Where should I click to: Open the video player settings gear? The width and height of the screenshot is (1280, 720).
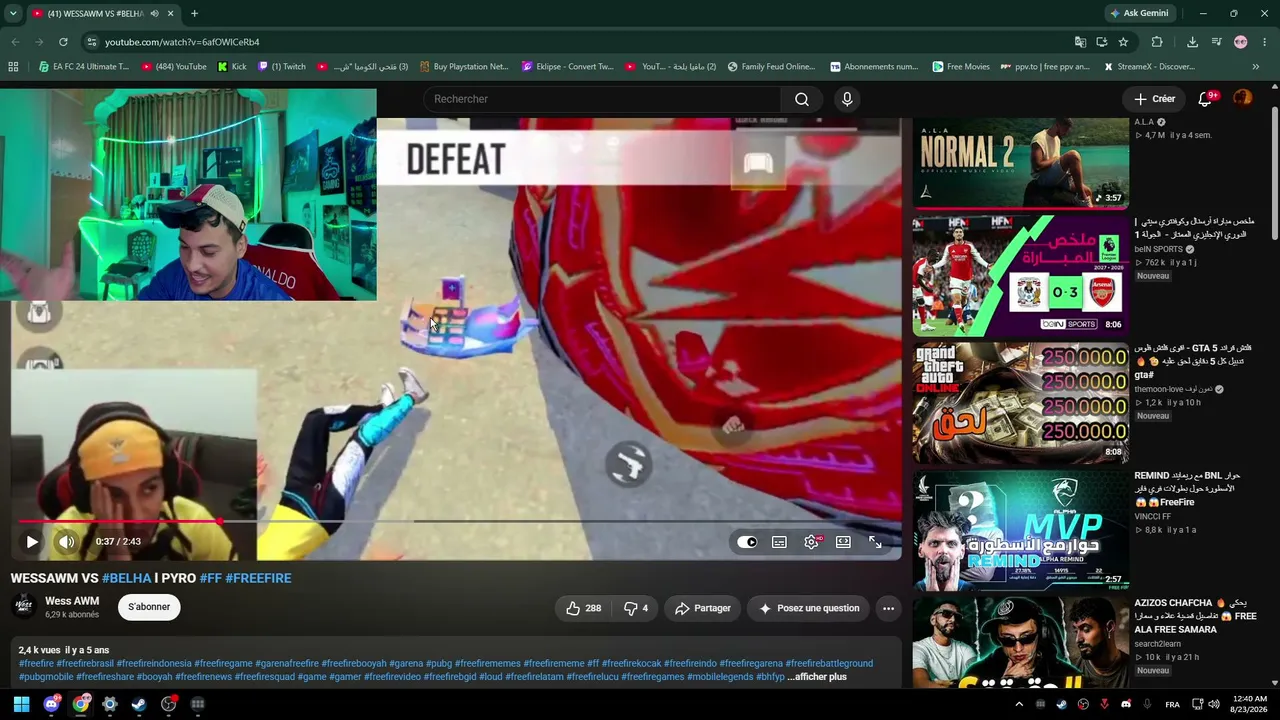click(811, 542)
